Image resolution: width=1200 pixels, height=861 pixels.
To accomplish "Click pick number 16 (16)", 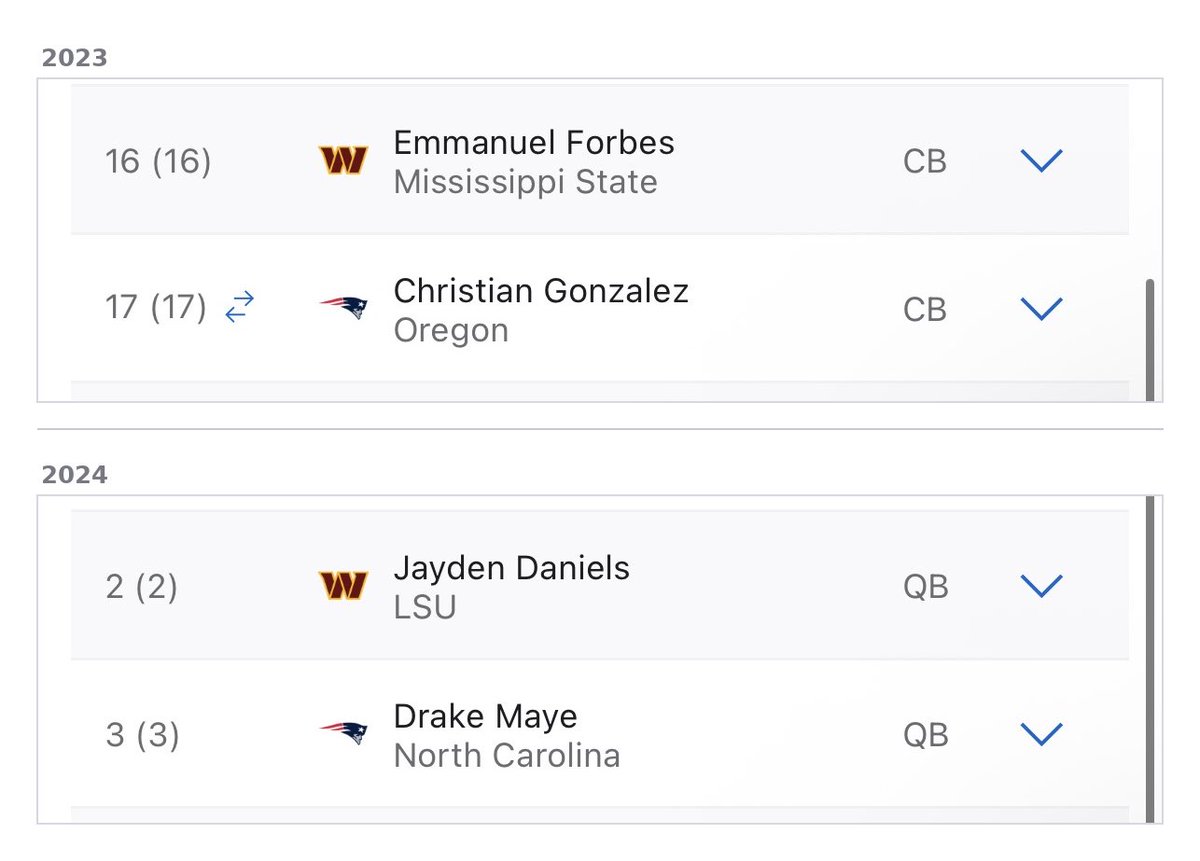I will coord(158,161).
